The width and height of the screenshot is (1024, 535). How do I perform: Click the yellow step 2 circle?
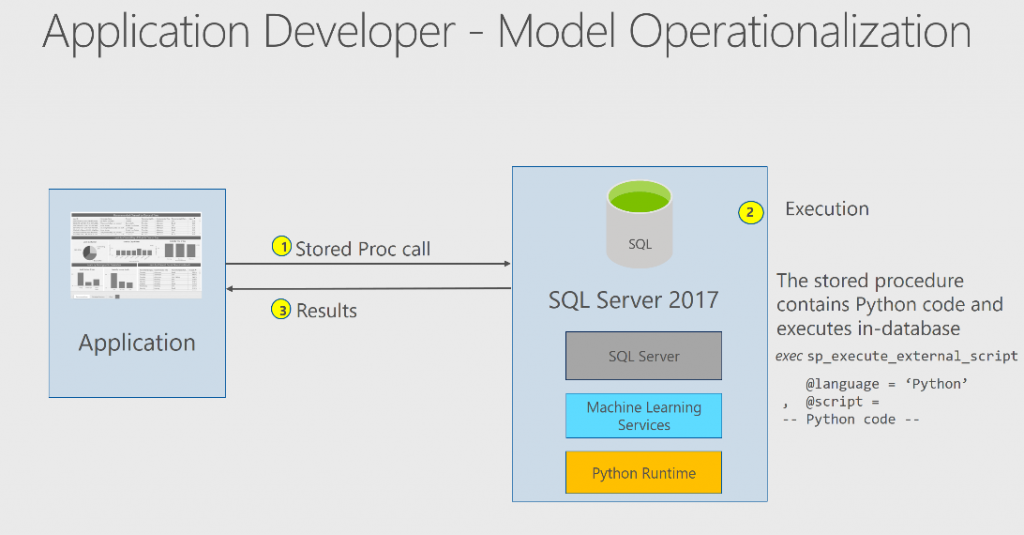click(750, 212)
